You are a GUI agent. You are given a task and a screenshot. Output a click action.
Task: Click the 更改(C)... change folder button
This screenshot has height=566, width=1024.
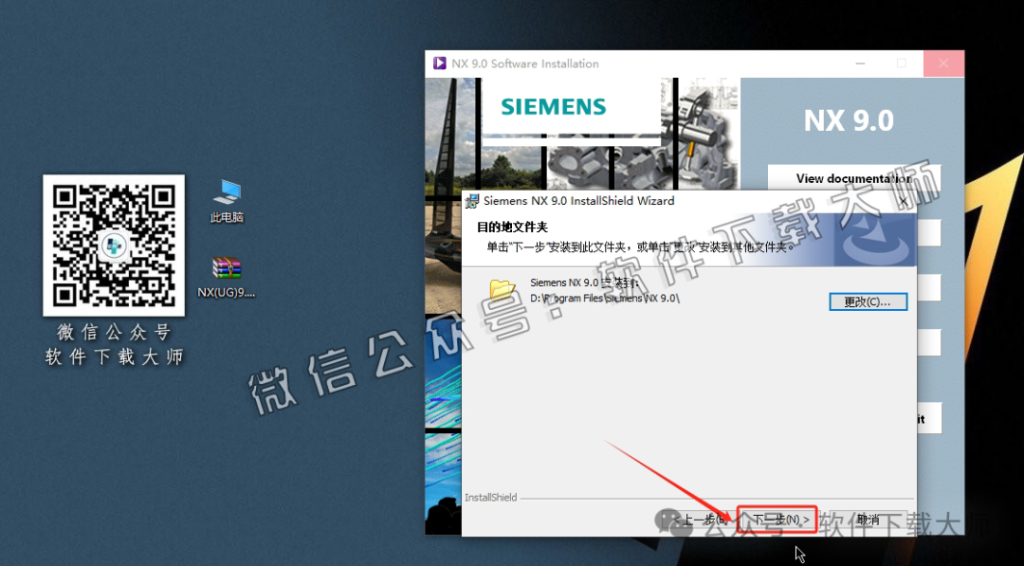(868, 302)
